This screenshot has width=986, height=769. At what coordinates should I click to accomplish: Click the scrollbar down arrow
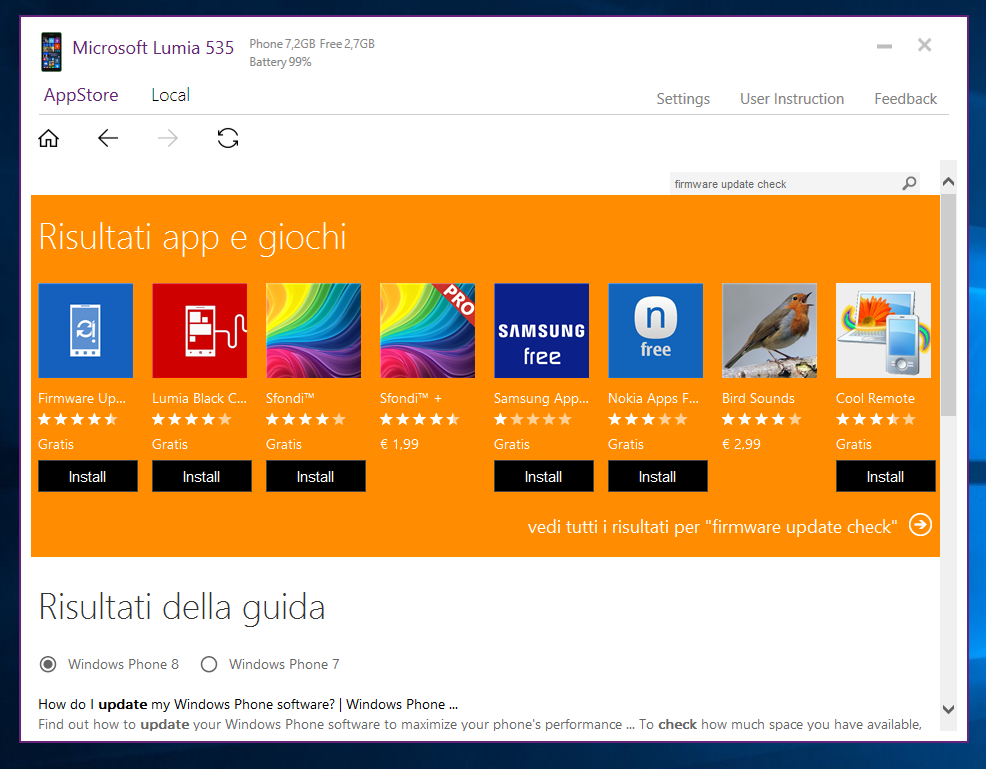[948, 709]
